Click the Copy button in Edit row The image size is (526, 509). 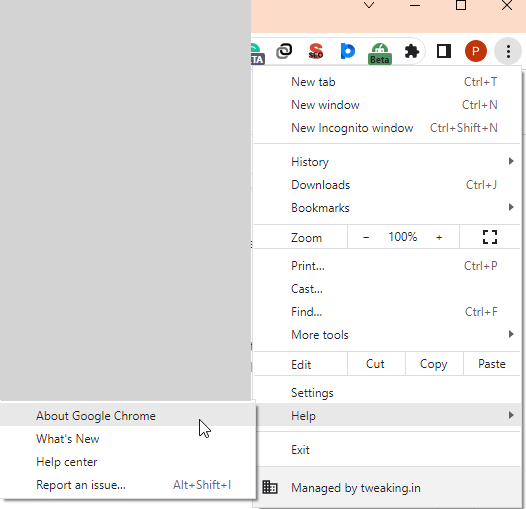(434, 364)
